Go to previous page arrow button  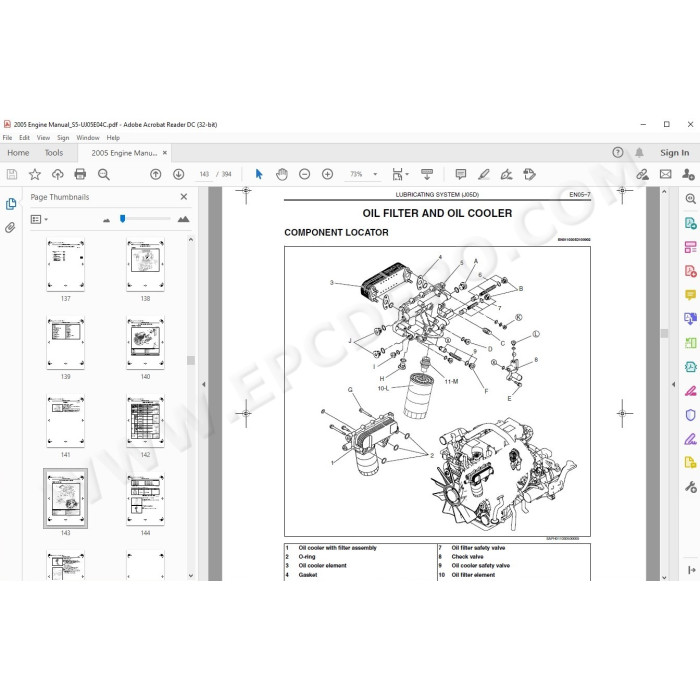coord(155,174)
